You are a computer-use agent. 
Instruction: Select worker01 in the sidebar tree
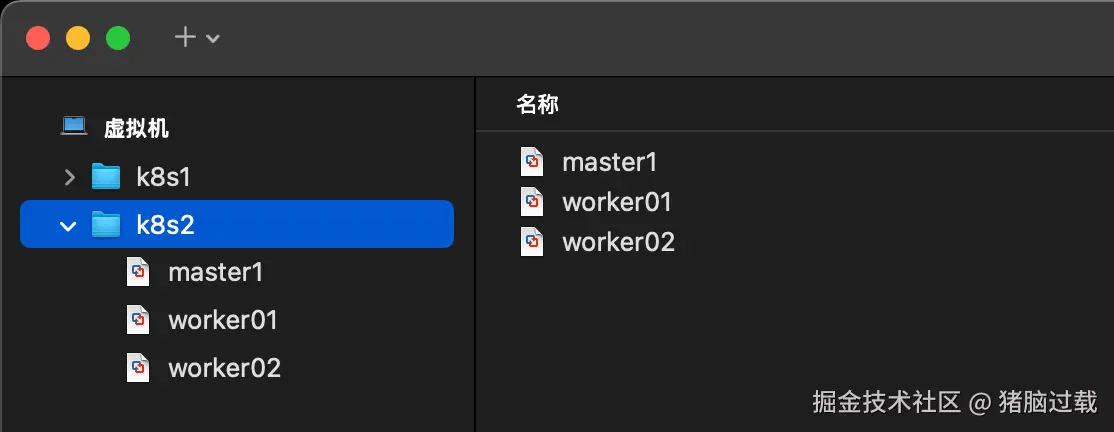(222, 320)
